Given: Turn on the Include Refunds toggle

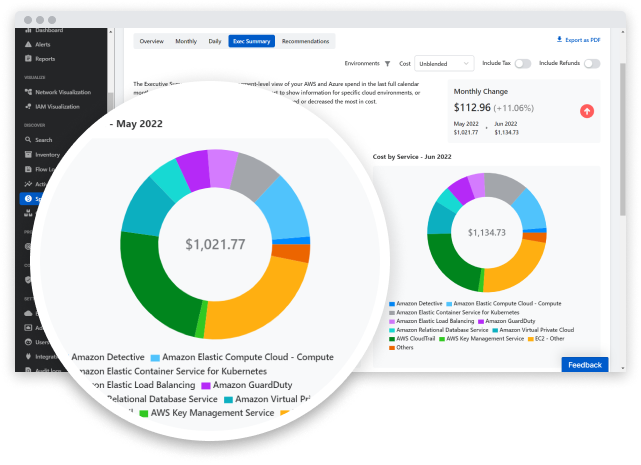Looking at the screenshot, I should point(593,63).
